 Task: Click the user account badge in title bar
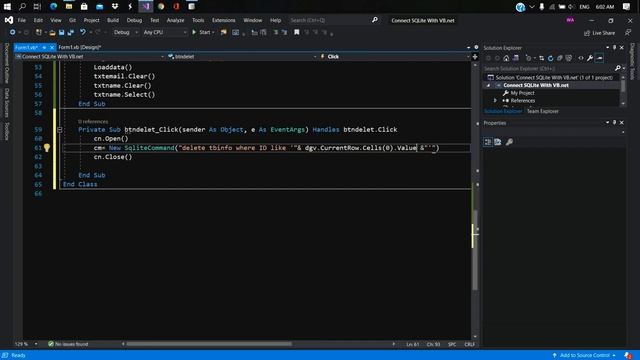coord(570,20)
